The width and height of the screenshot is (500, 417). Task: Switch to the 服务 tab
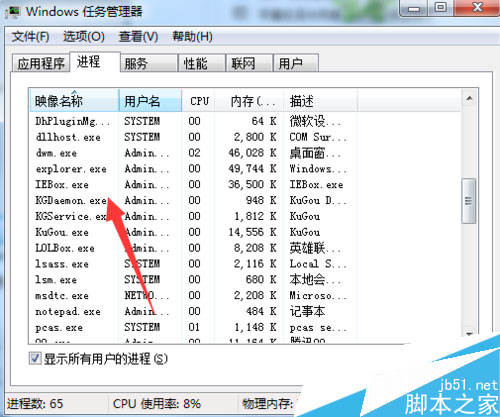pyautogui.click(x=149, y=63)
